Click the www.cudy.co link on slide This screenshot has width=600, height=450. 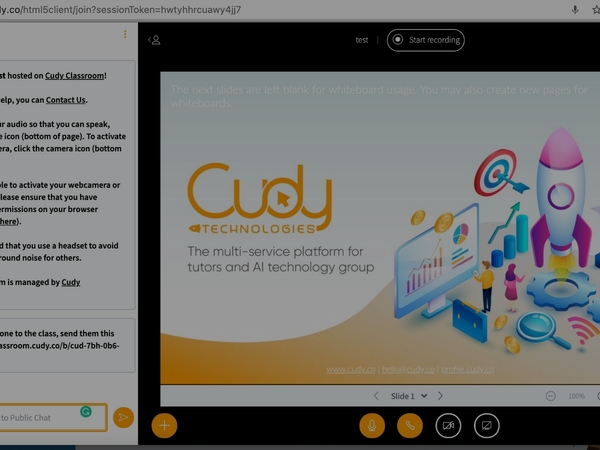(351, 370)
